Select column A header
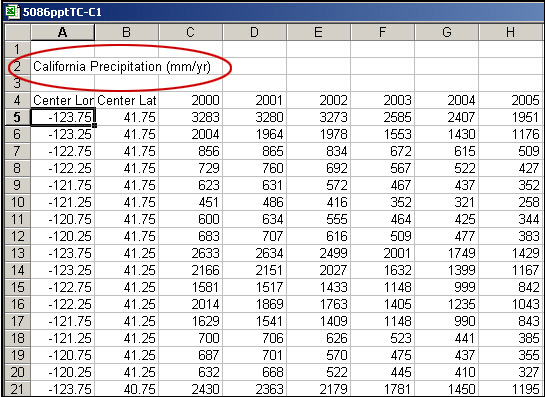The width and height of the screenshot is (545, 397). 63,32
